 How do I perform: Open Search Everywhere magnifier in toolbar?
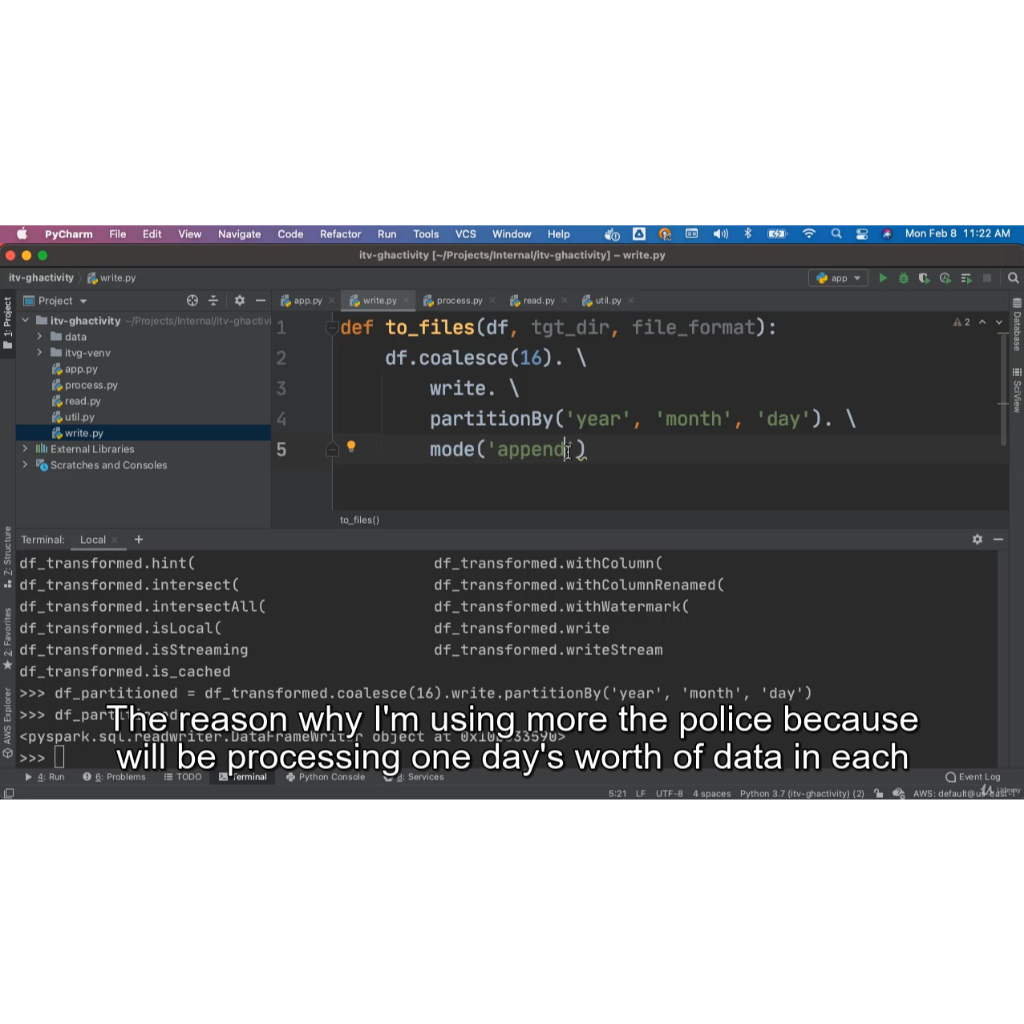(1013, 278)
